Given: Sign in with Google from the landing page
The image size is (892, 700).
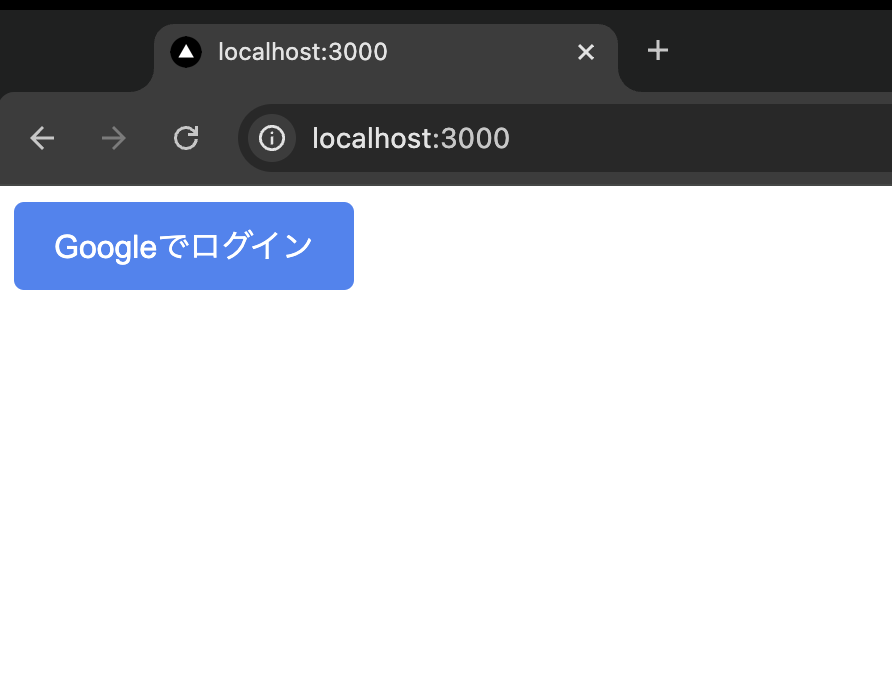Looking at the screenshot, I should (183, 246).
